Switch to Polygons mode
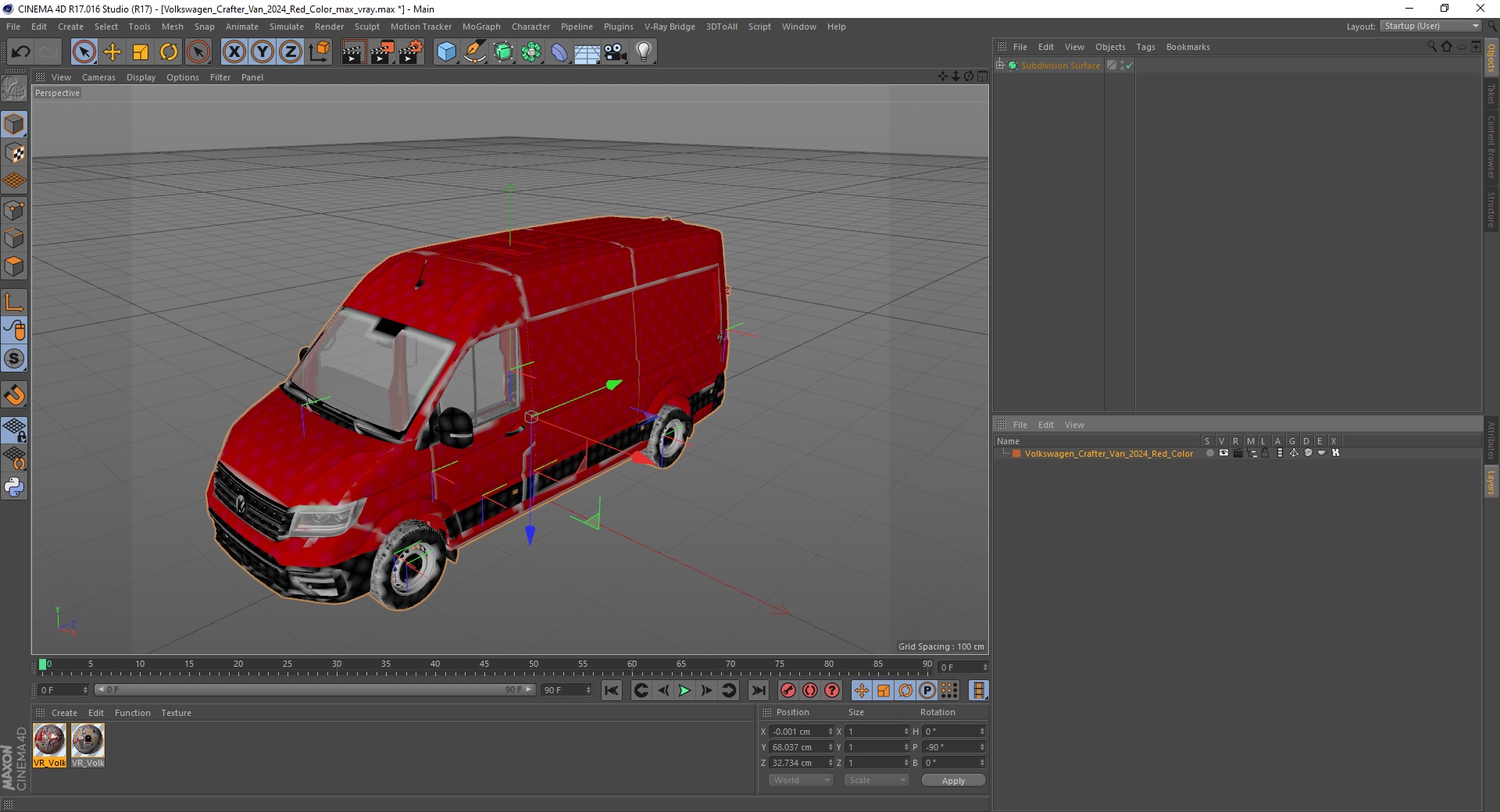Viewport: 1500px width, 812px height. pyautogui.click(x=14, y=266)
